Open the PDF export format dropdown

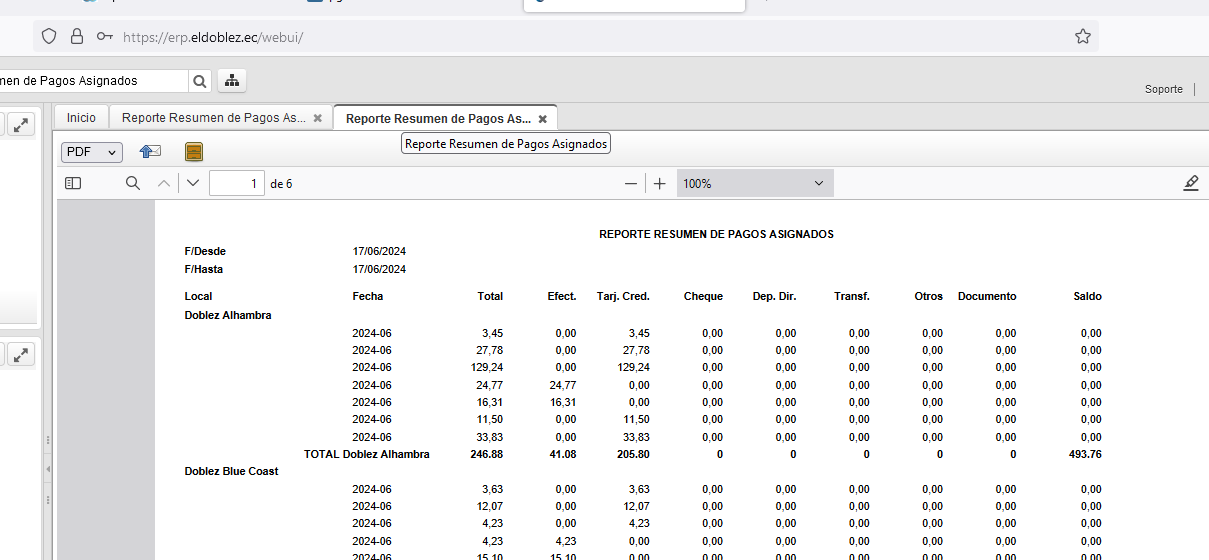(92, 152)
